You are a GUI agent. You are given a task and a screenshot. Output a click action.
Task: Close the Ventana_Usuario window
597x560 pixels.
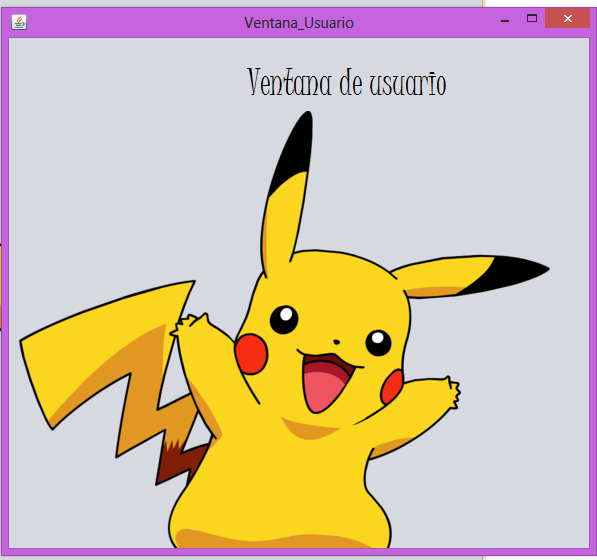[568, 18]
